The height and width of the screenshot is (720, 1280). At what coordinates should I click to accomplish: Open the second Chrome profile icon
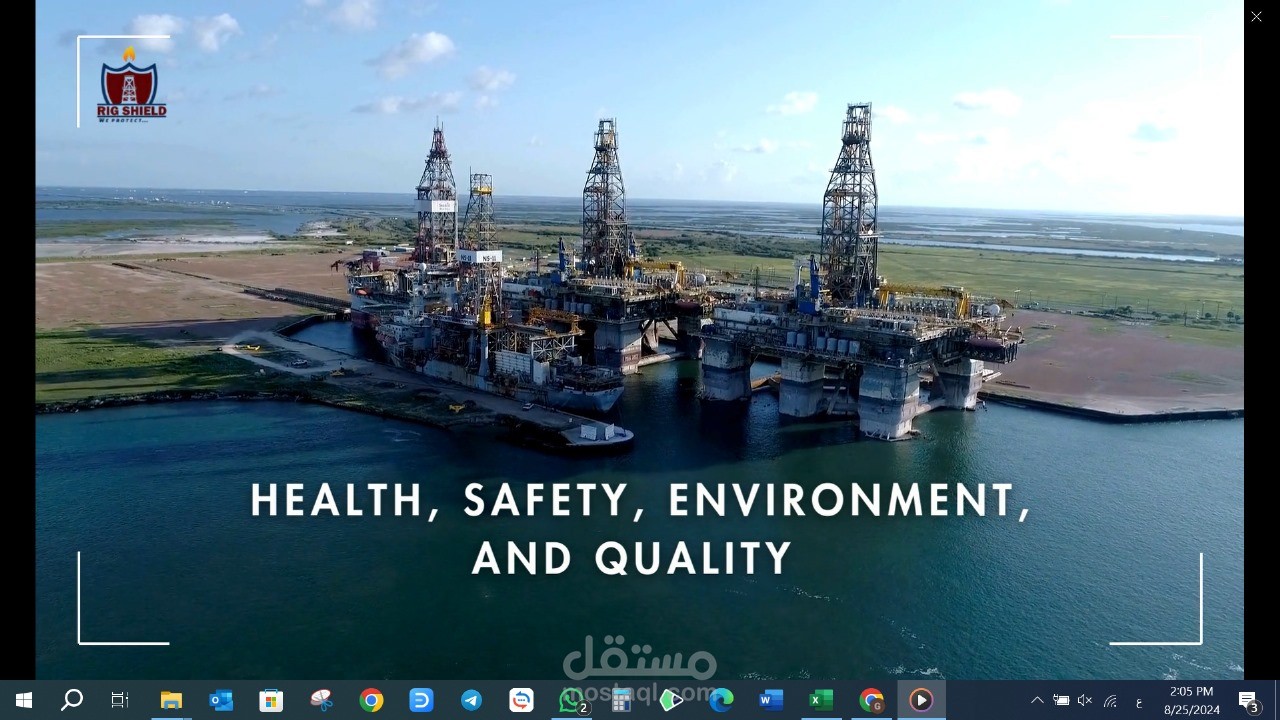pos(871,700)
